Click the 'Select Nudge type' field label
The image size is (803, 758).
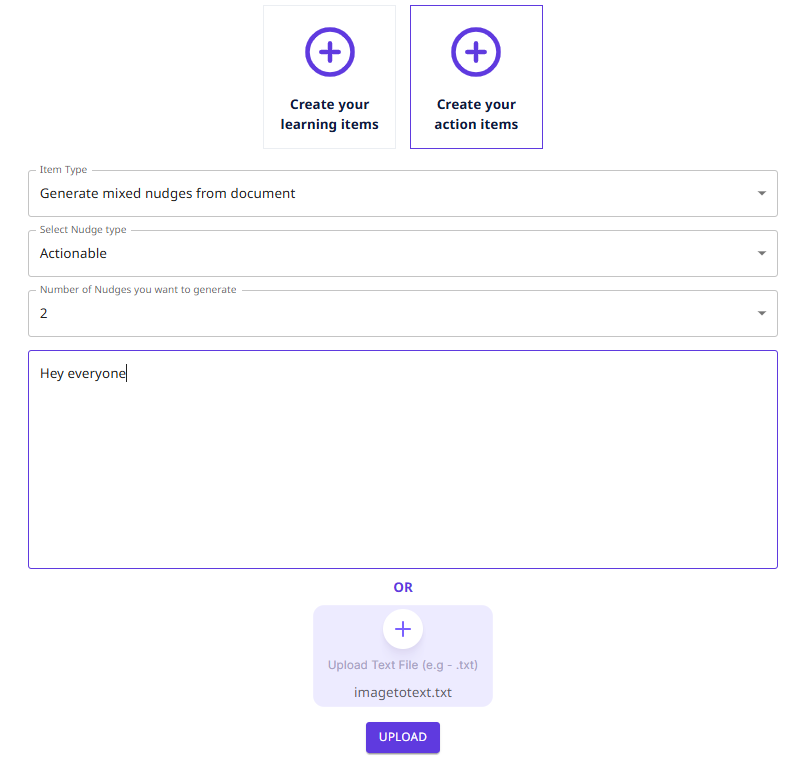[83, 230]
